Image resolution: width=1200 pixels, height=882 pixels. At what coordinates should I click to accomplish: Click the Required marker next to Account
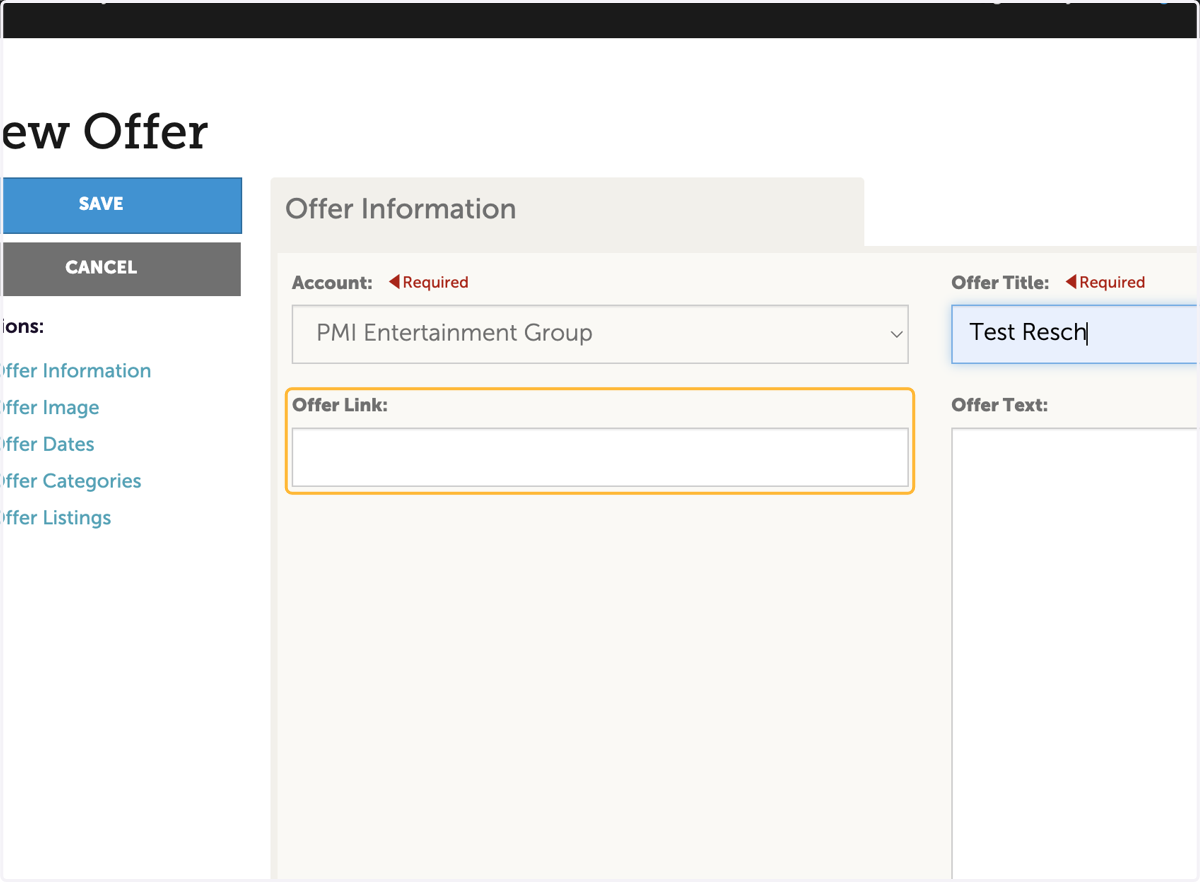(429, 283)
